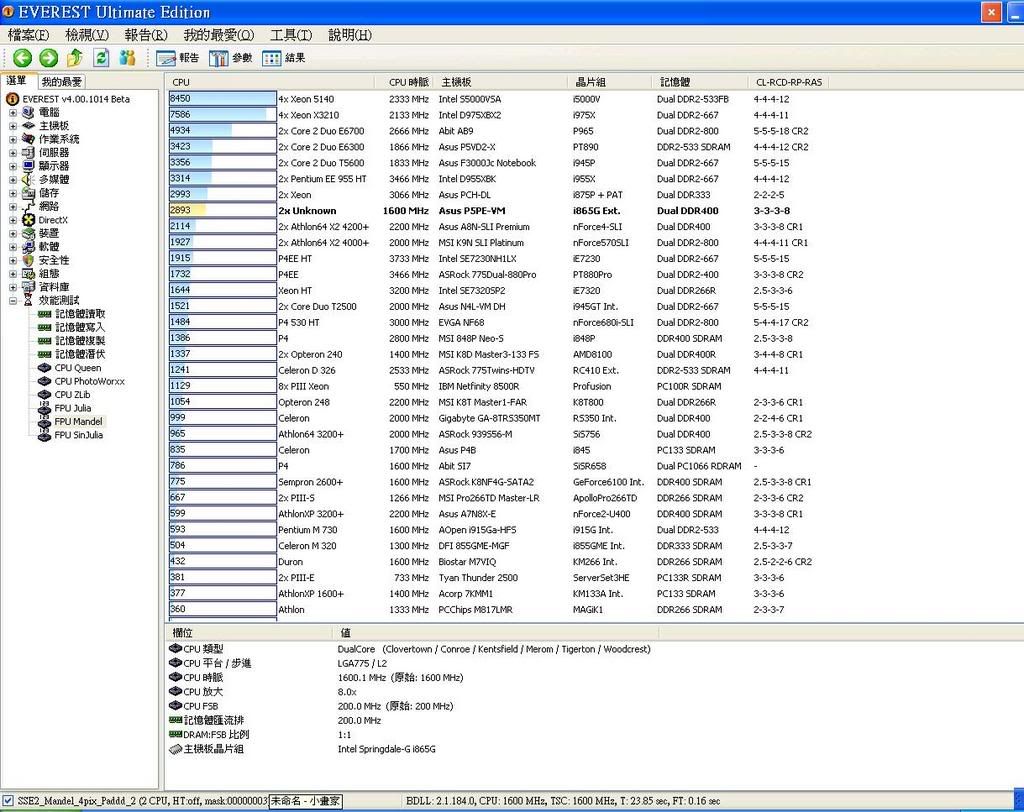The height and width of the screenshot is (812, 1024).
Task: Click the CPU Queen chip icon
Action: [x=44, y=368]
